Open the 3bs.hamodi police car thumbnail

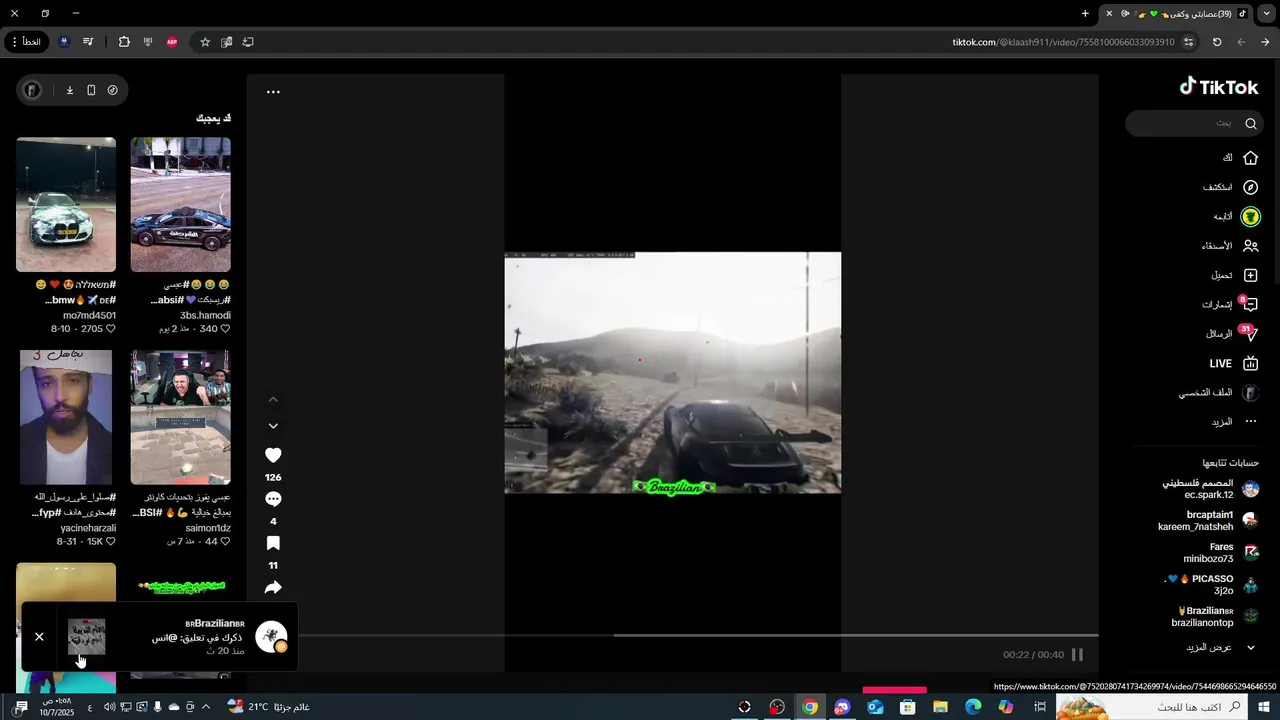tap(180, 205)
